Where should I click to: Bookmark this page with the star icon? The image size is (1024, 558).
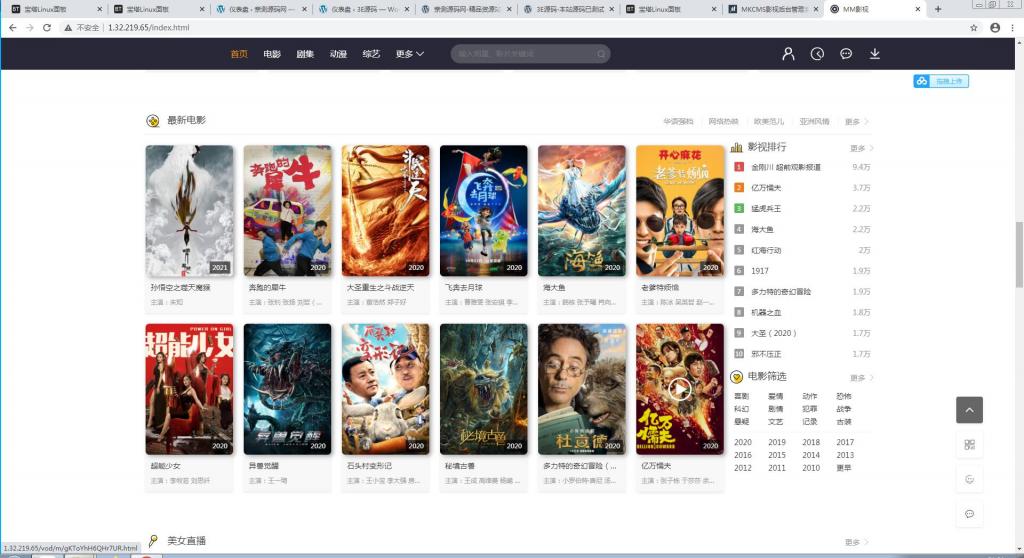pyautogui.click(x=973, y=27)
